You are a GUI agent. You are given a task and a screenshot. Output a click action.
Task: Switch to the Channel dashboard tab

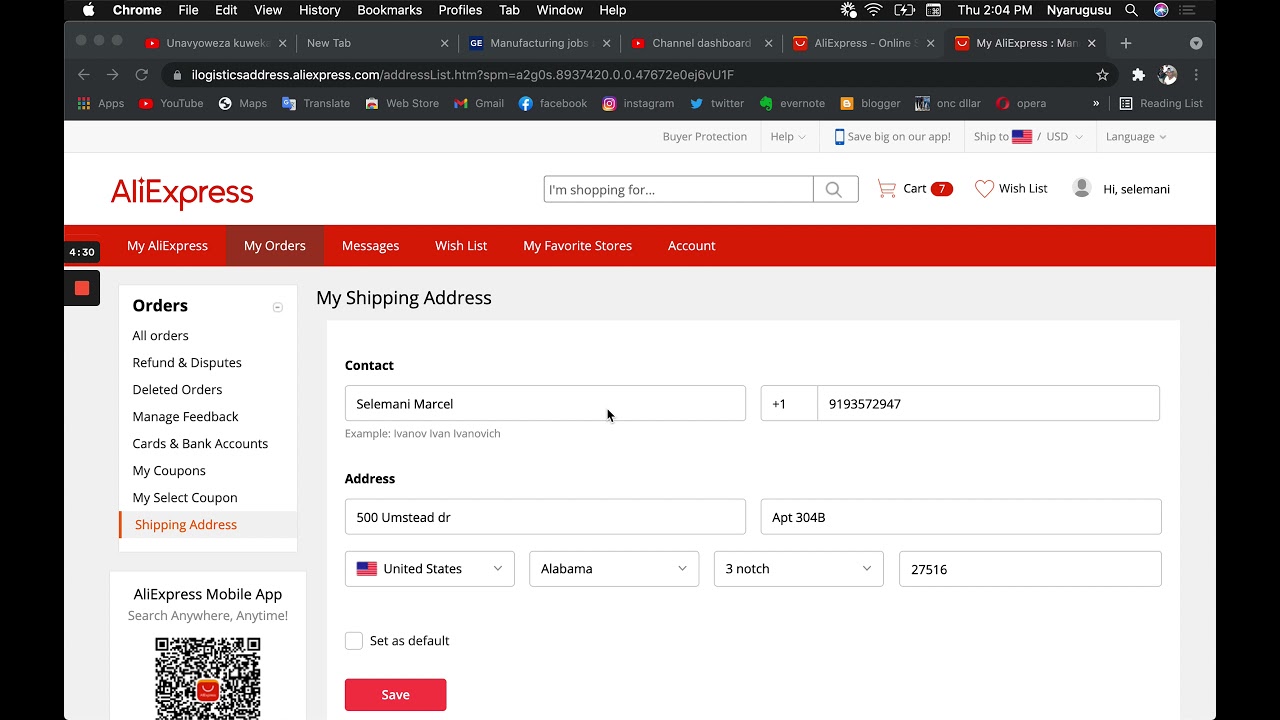pyautogui.click(x=701, y=43)
